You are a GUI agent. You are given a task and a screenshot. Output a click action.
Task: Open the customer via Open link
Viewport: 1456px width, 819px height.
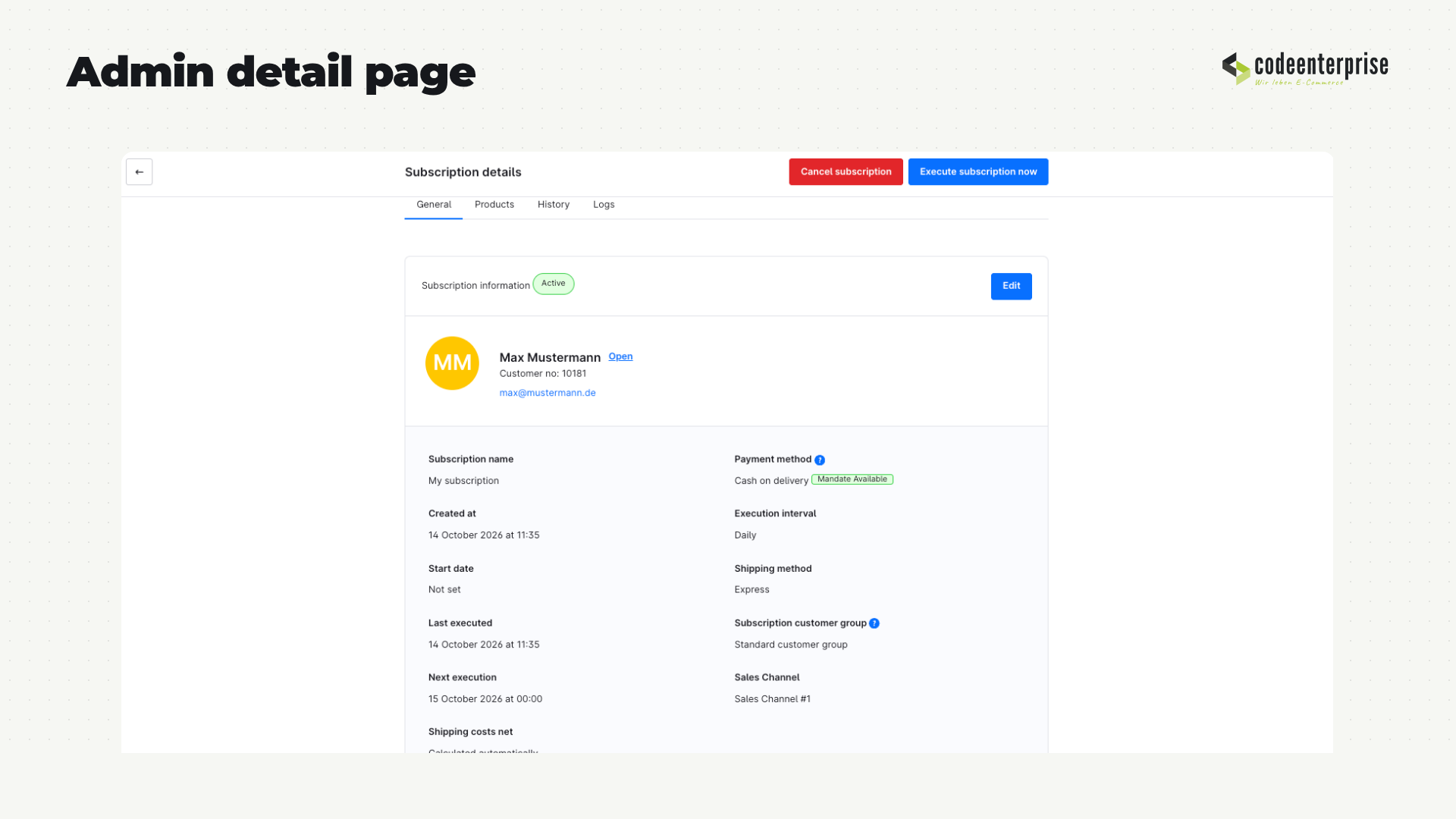620,356
